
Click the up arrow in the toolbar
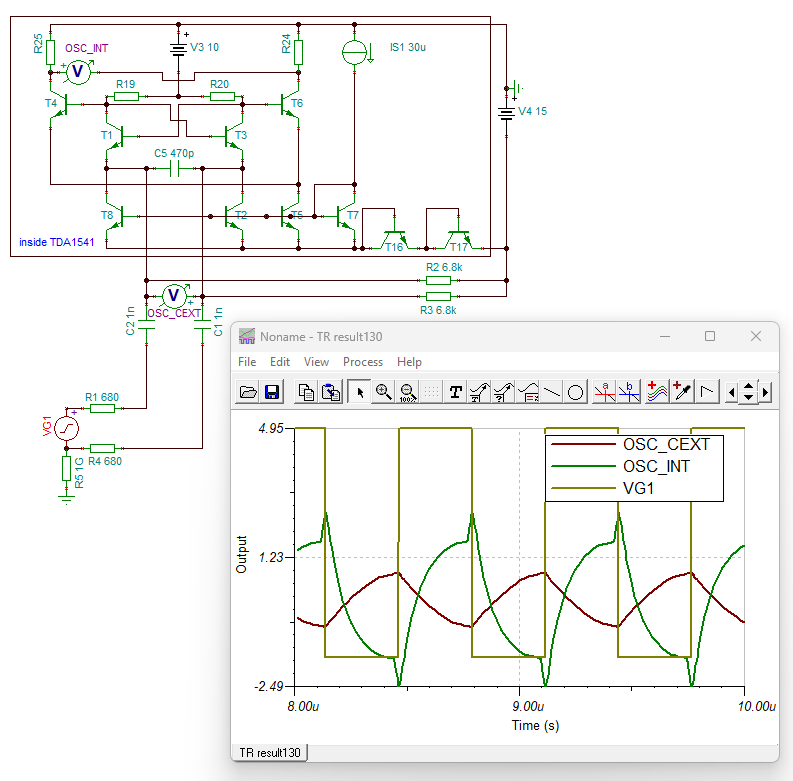tap(748, 386)
